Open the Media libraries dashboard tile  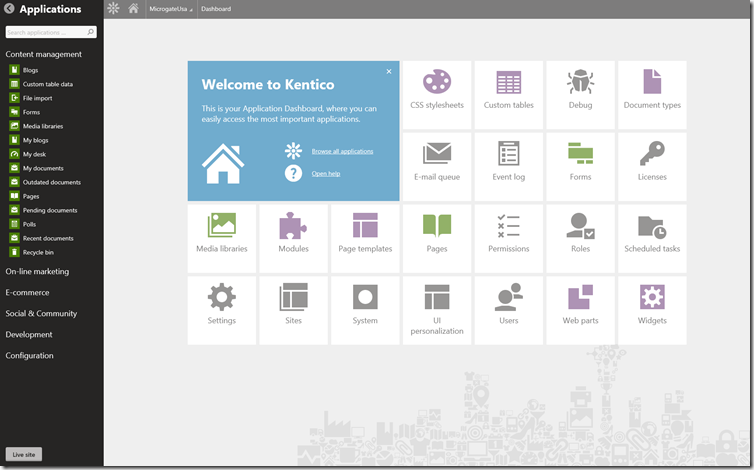tap(222, 238)
